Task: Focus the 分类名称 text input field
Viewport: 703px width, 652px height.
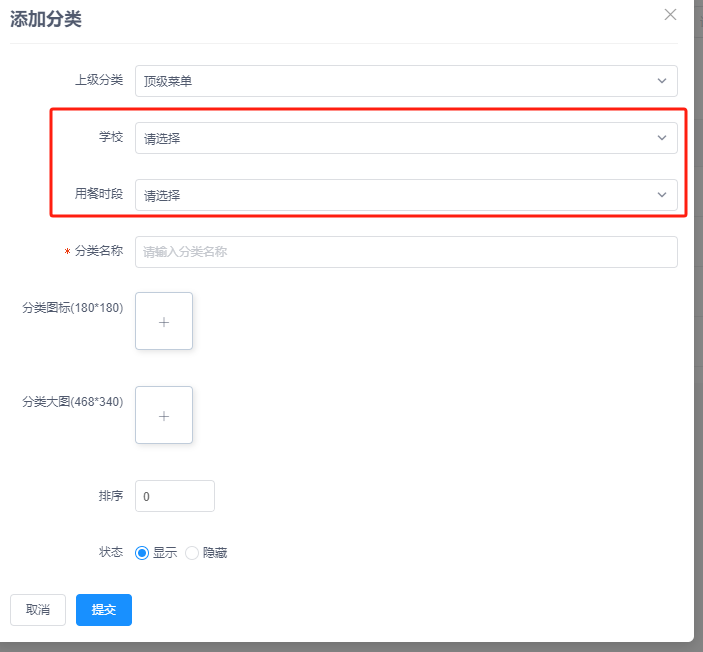Action: (x=406, y=252)
